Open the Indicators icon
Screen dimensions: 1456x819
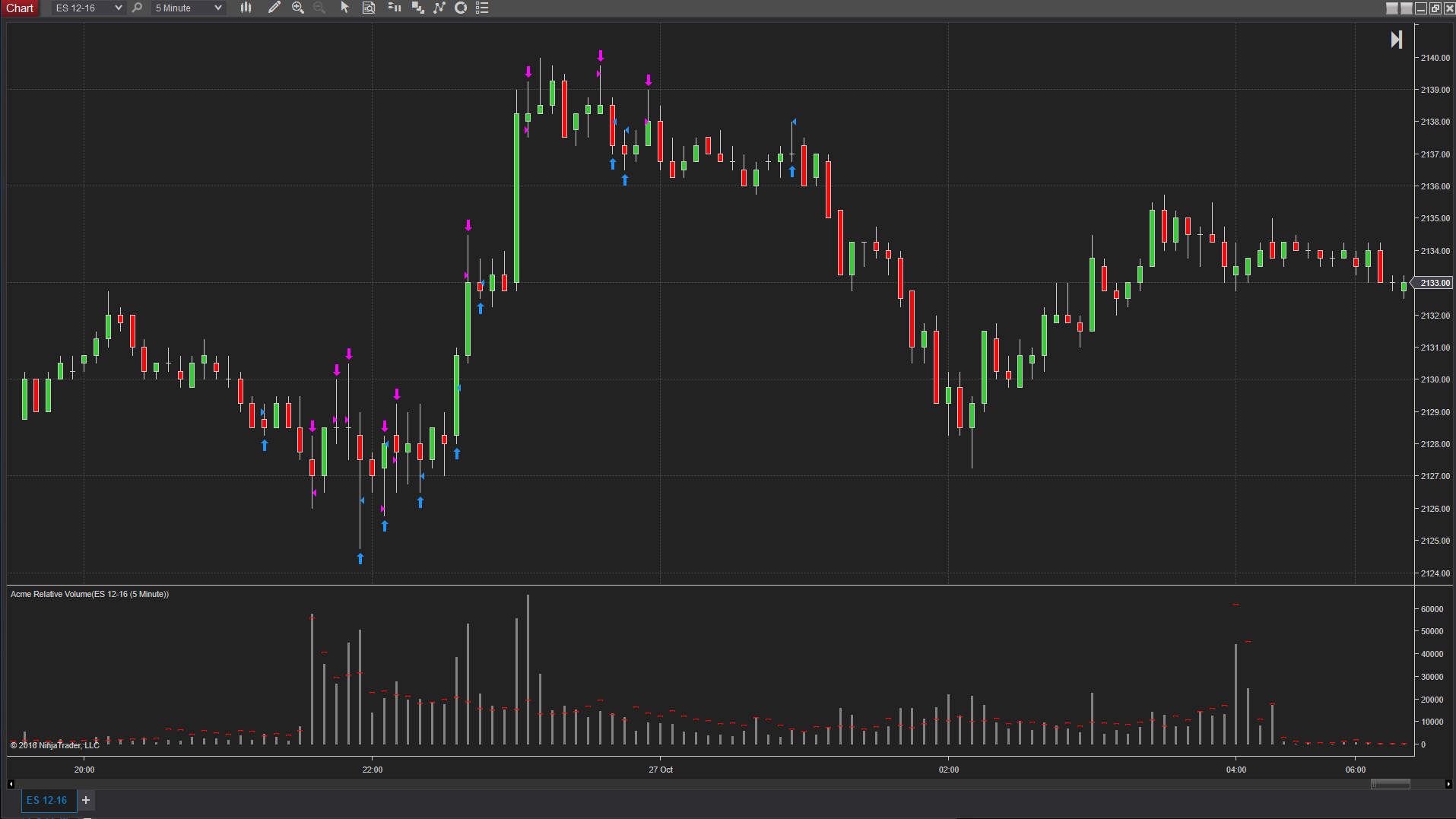pos(439,8)
